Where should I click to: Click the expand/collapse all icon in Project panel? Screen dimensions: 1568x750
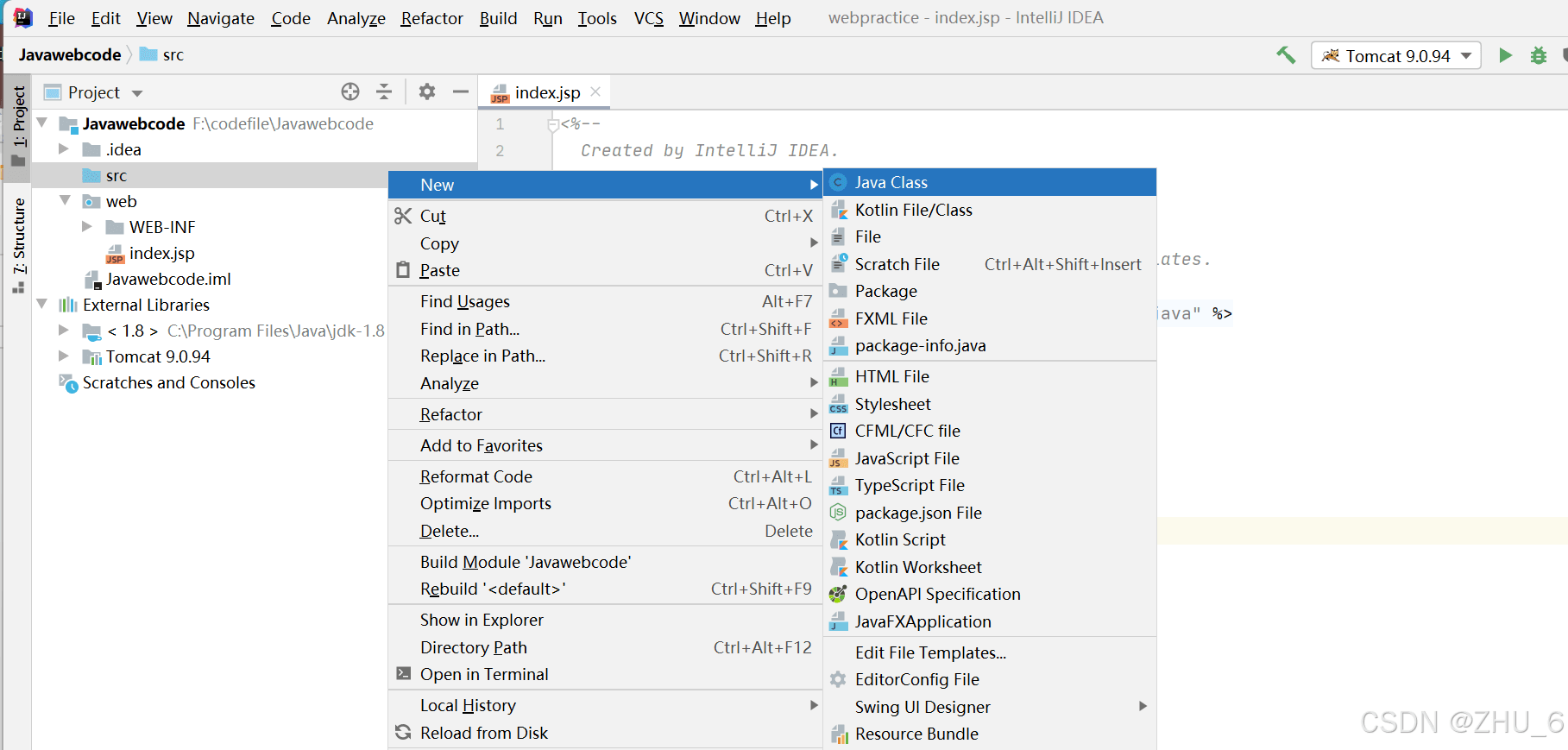tap(384, 91)
